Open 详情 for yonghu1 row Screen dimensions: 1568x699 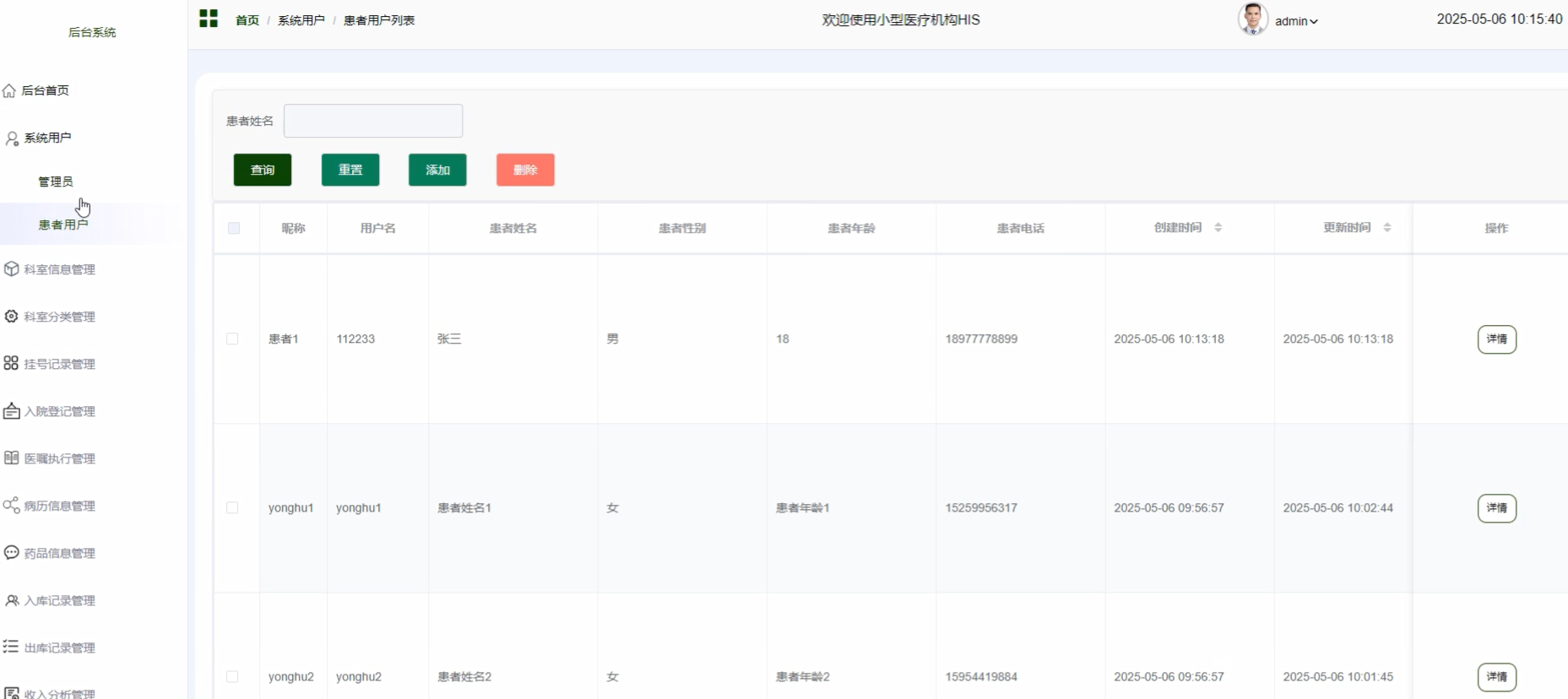(1497, 508)
